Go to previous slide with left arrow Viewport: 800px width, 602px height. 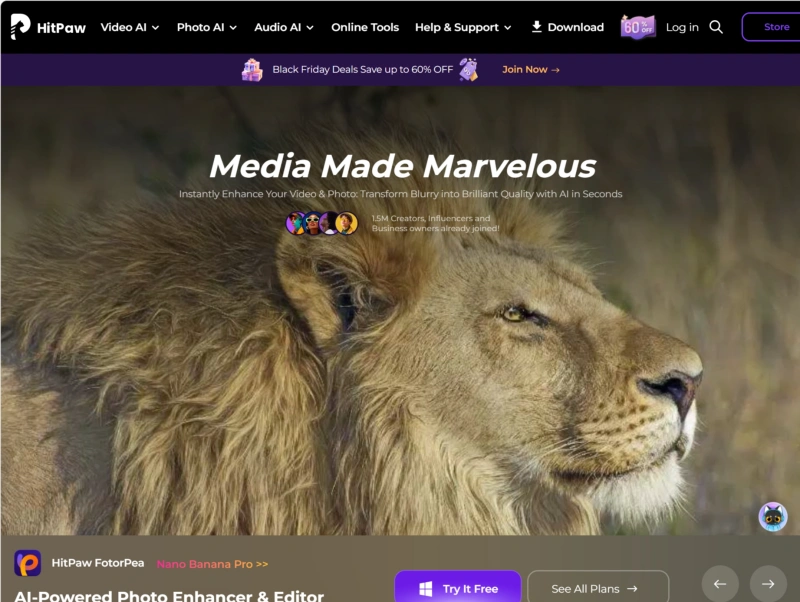tap(720, 584)
